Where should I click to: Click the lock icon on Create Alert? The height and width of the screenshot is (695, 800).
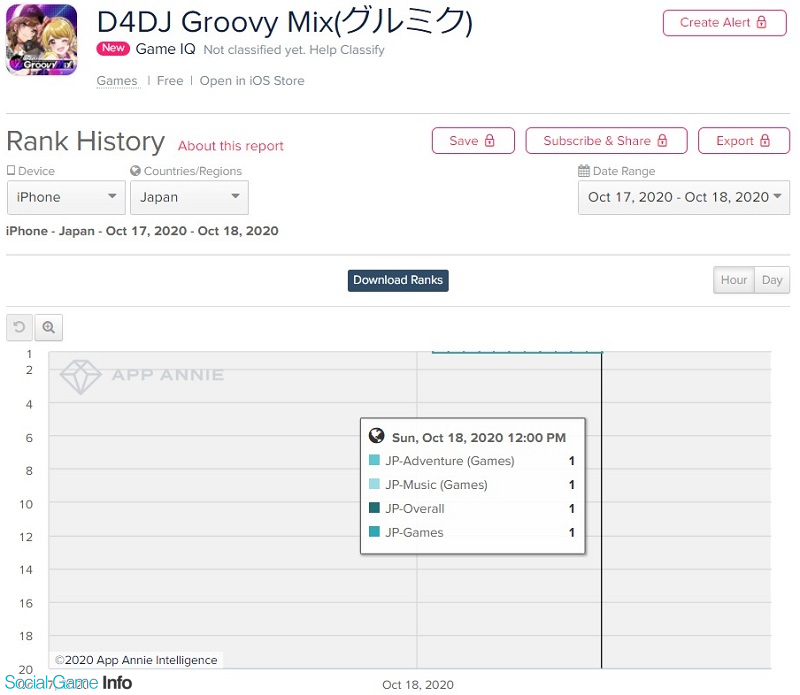761,22
